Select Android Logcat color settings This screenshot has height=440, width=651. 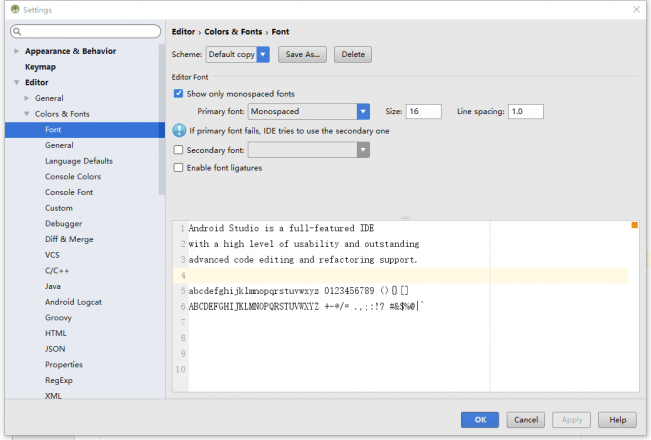73,302
